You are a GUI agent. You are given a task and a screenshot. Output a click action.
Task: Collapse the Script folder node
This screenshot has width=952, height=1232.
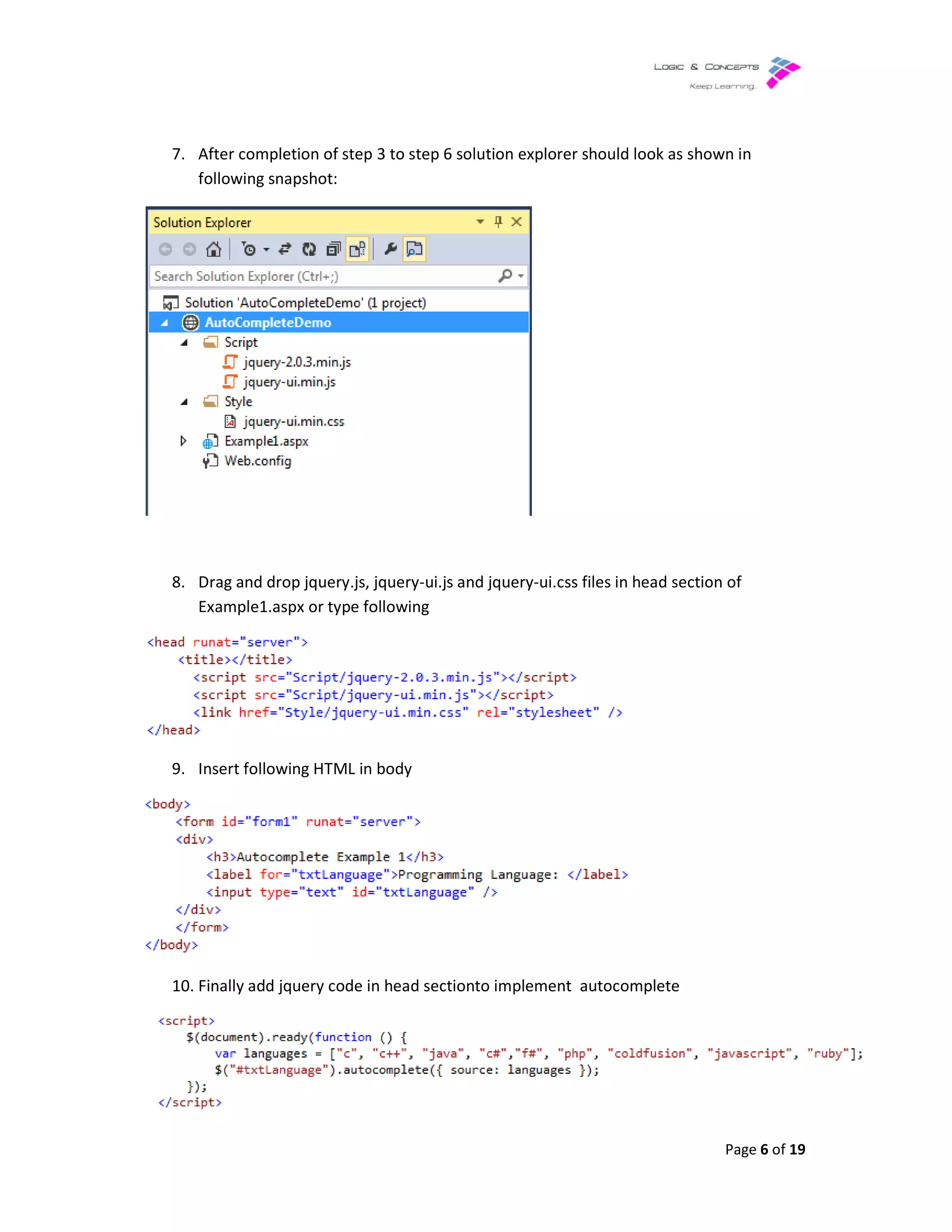[184, 343]
